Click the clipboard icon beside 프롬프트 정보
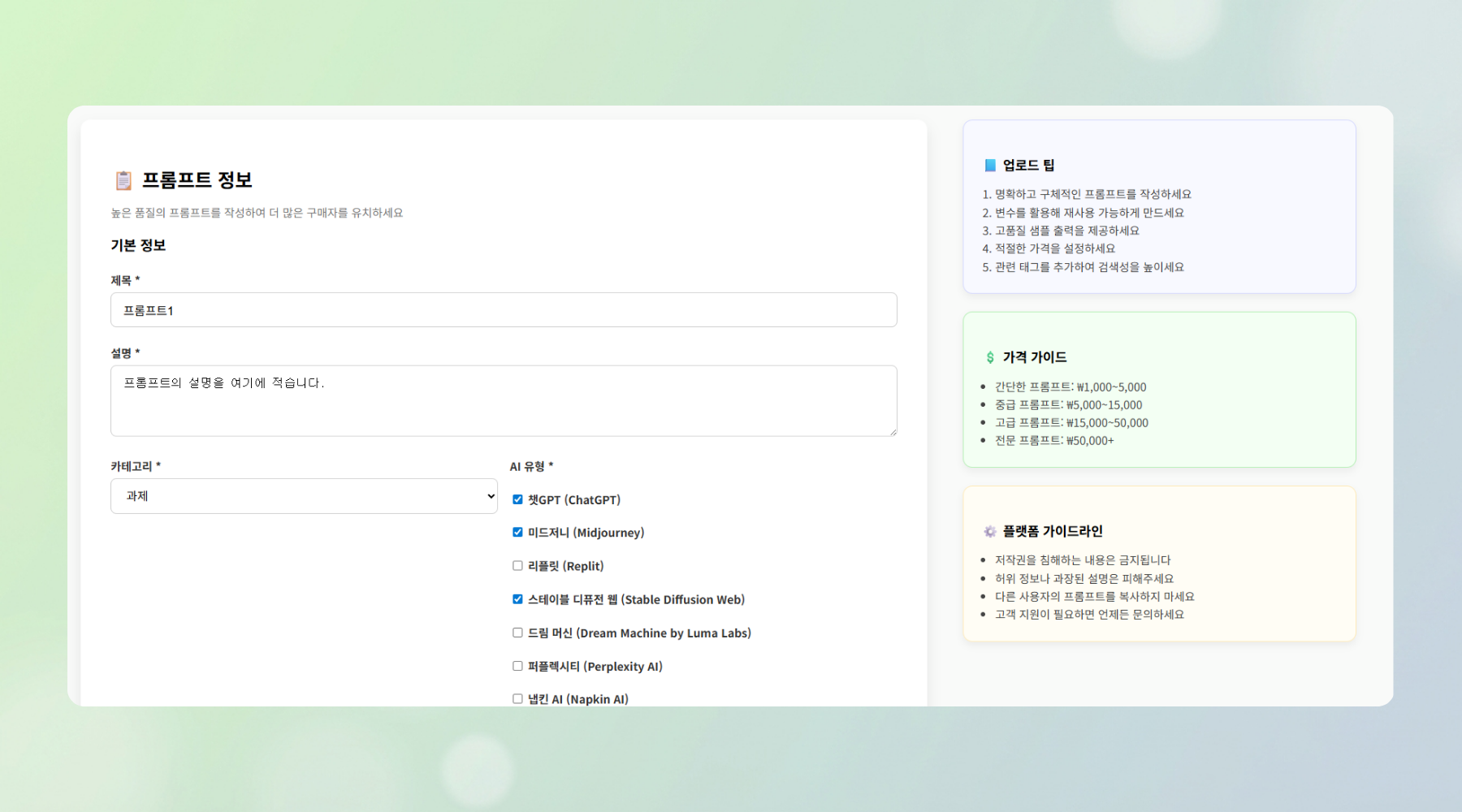This screenshot has width=1462, height=812. tap(123, 180)
